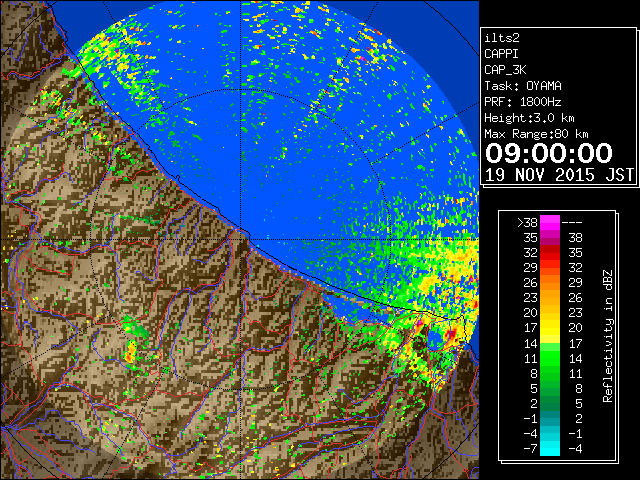640x480 pixels.
Task: Select the "Task: OYAMA" line
Action: click(523, 86)
